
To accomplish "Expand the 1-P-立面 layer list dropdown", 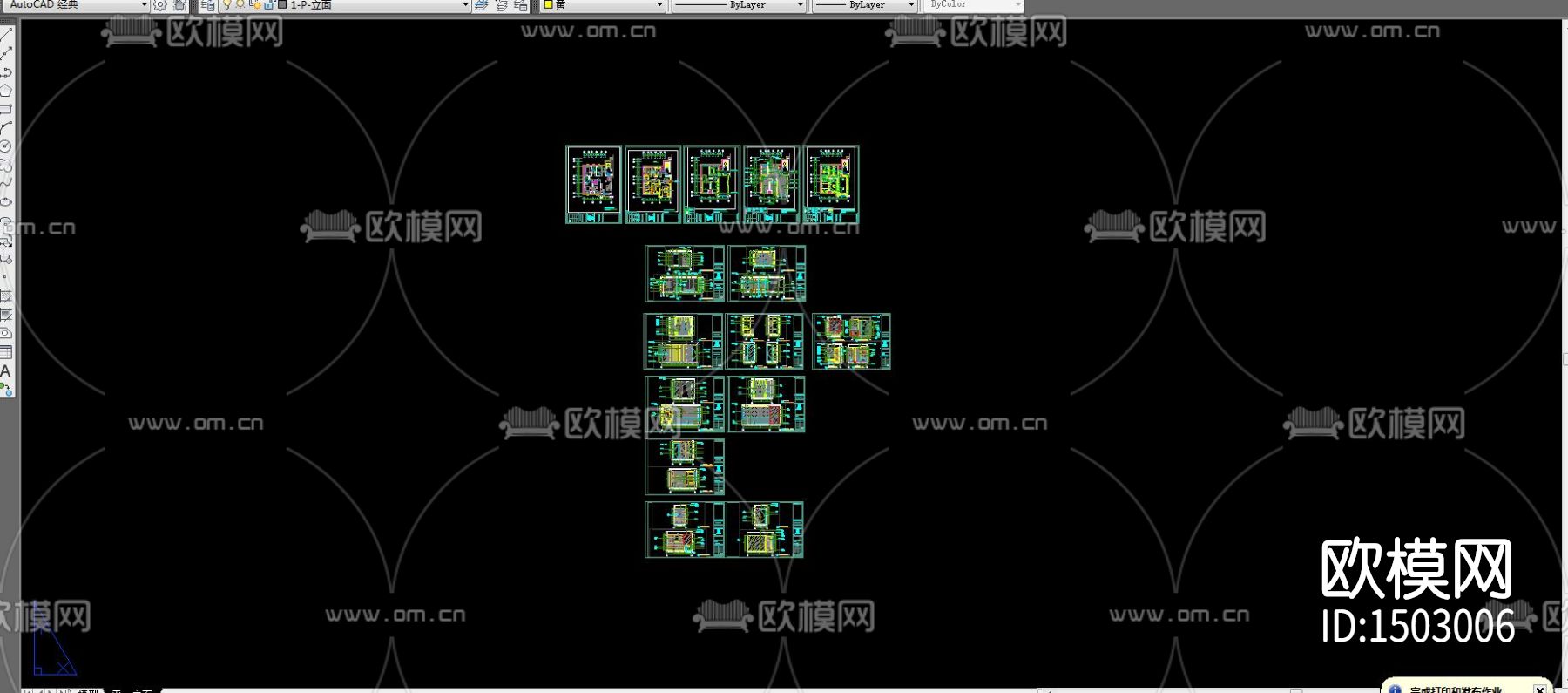I will [465, 5].
